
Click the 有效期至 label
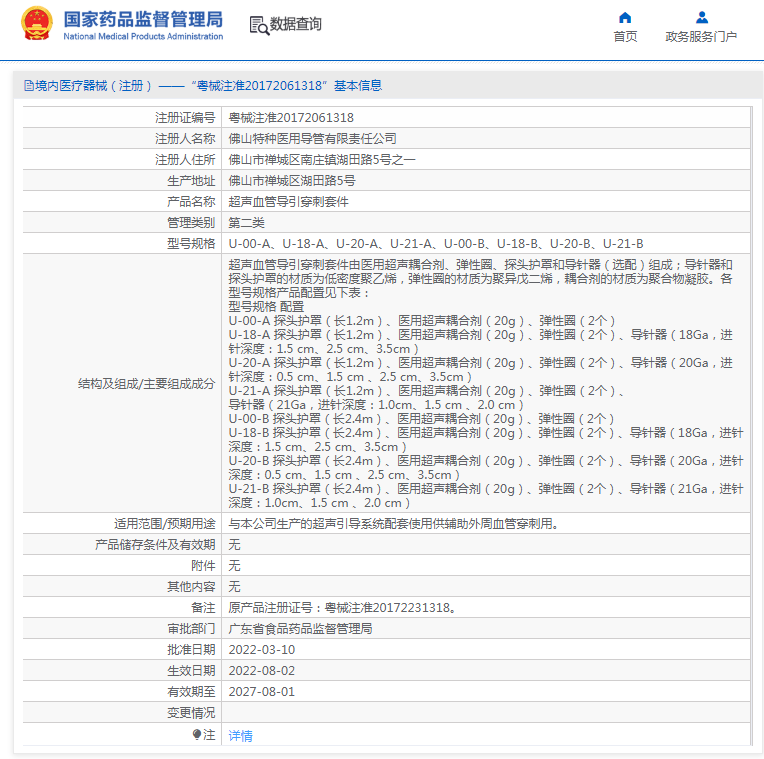pos(191,691)
